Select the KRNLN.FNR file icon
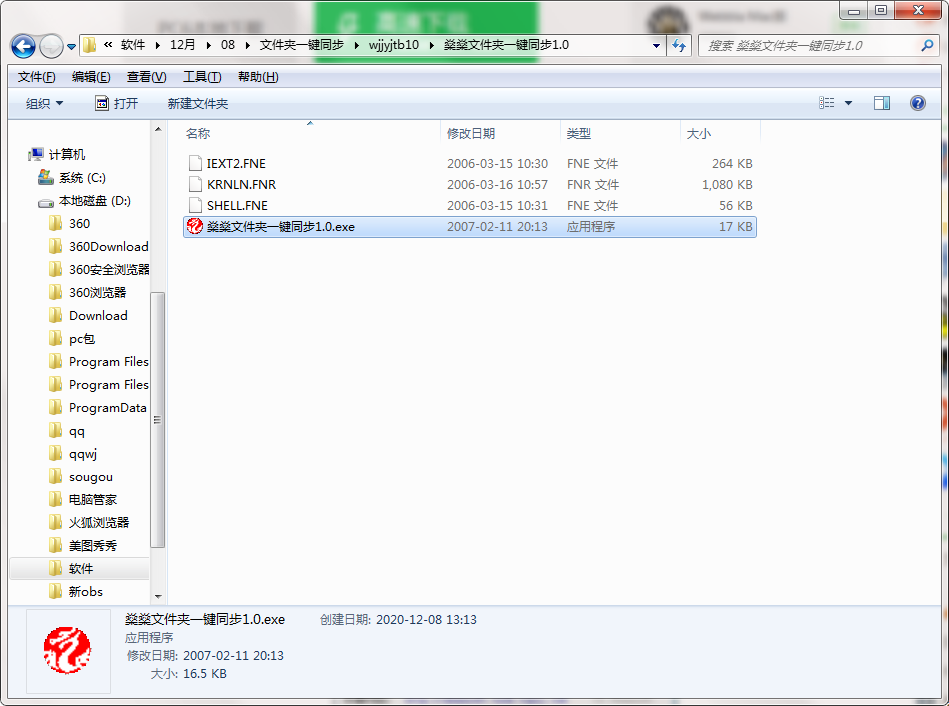The image size is (949, 706). (195, 184)
